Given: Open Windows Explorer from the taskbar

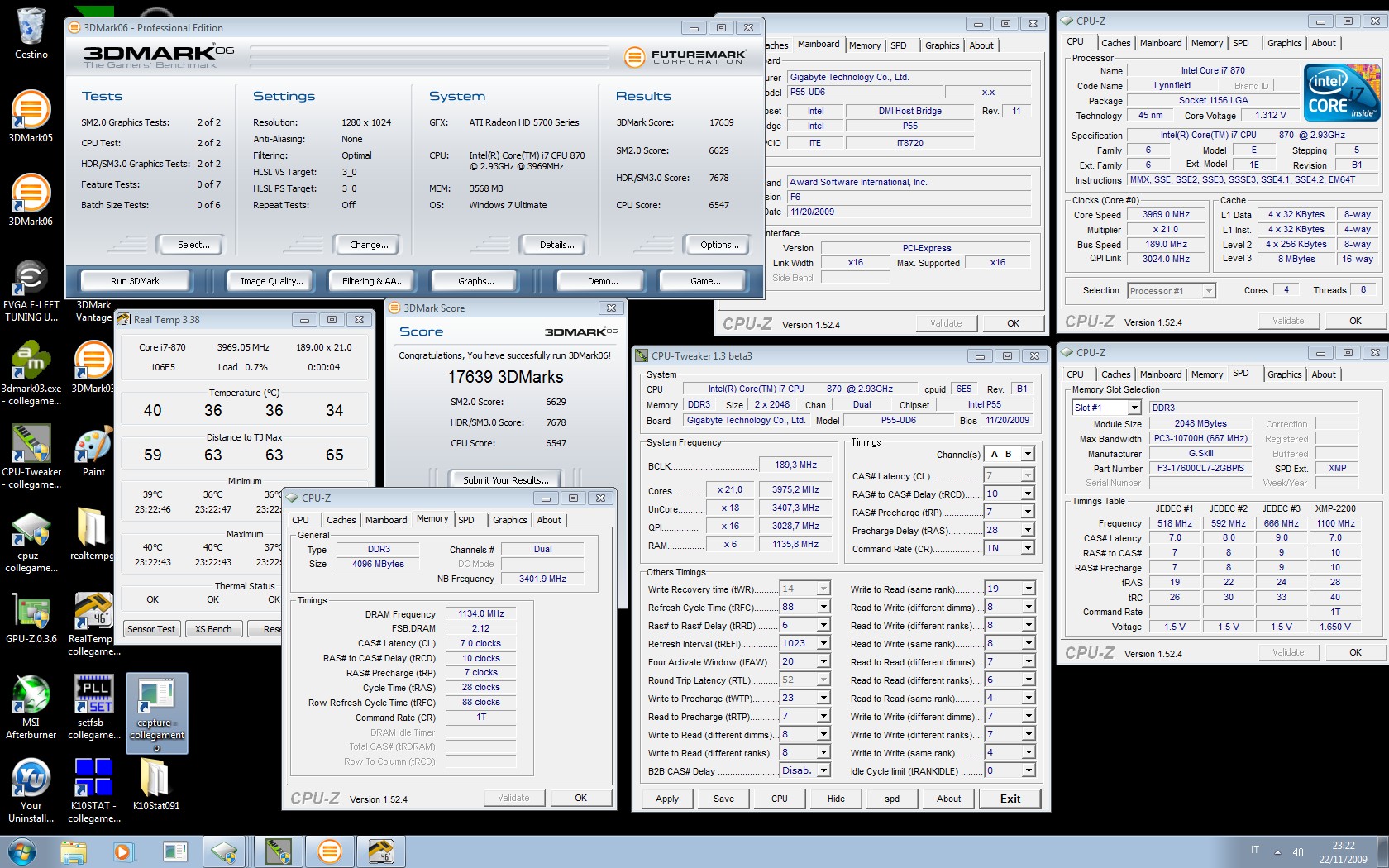Looking at the screenshot, I should click(x=74, y=851).
